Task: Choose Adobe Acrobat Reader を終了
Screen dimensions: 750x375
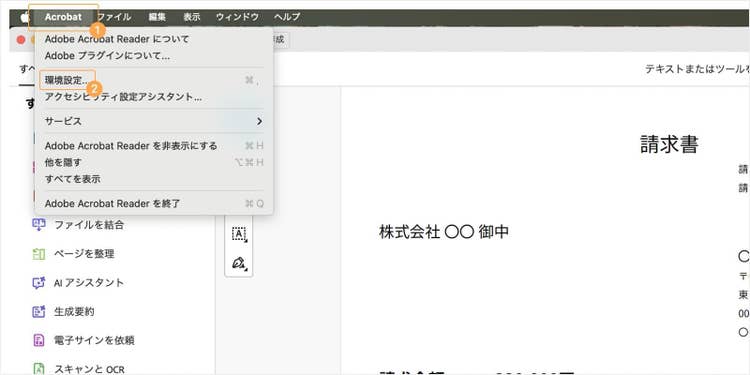Action: (154, 203)
